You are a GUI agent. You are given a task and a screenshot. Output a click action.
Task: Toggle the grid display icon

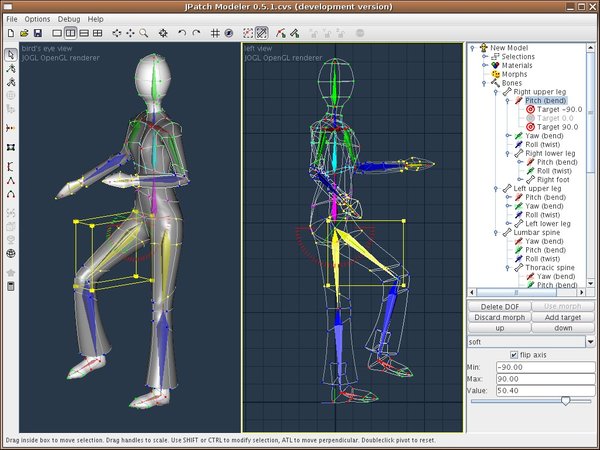pyautogui.click(x=215, y=33)
